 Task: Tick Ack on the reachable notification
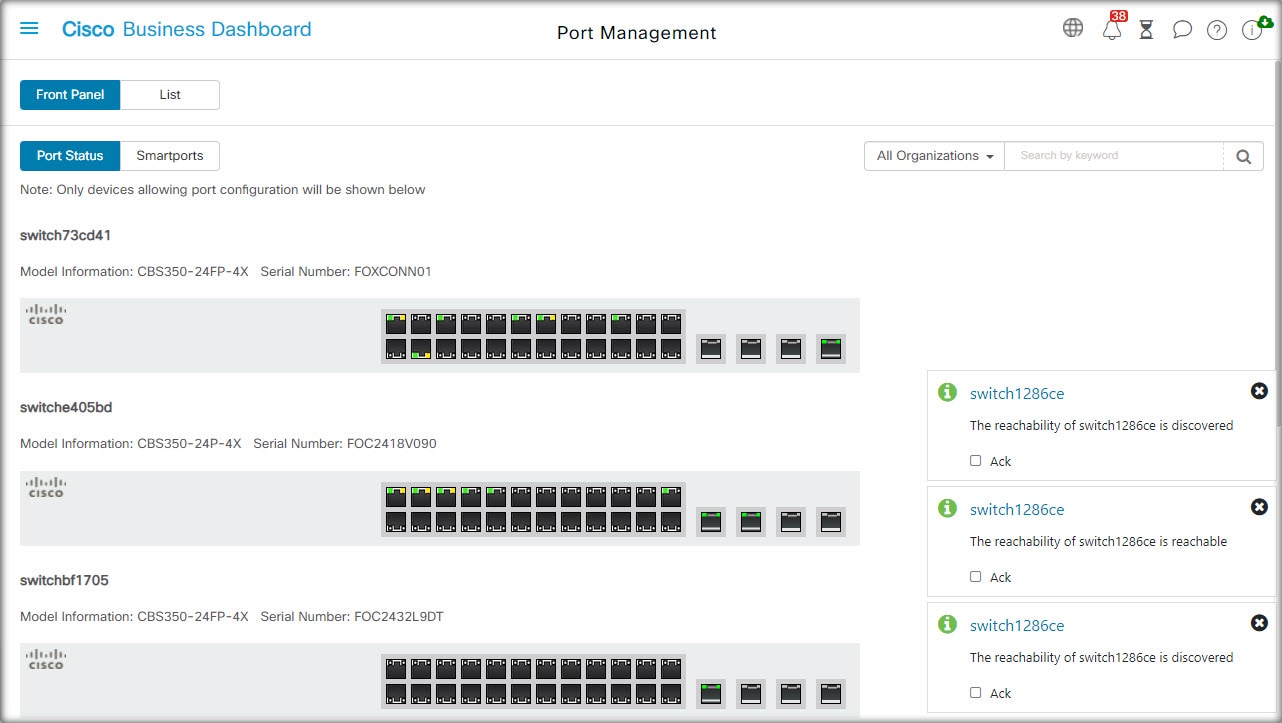point(976,577)
